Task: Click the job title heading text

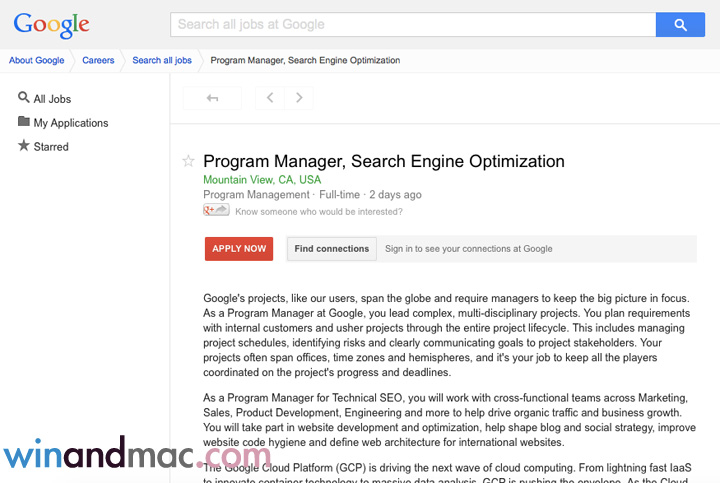Action: click(384, 162)
